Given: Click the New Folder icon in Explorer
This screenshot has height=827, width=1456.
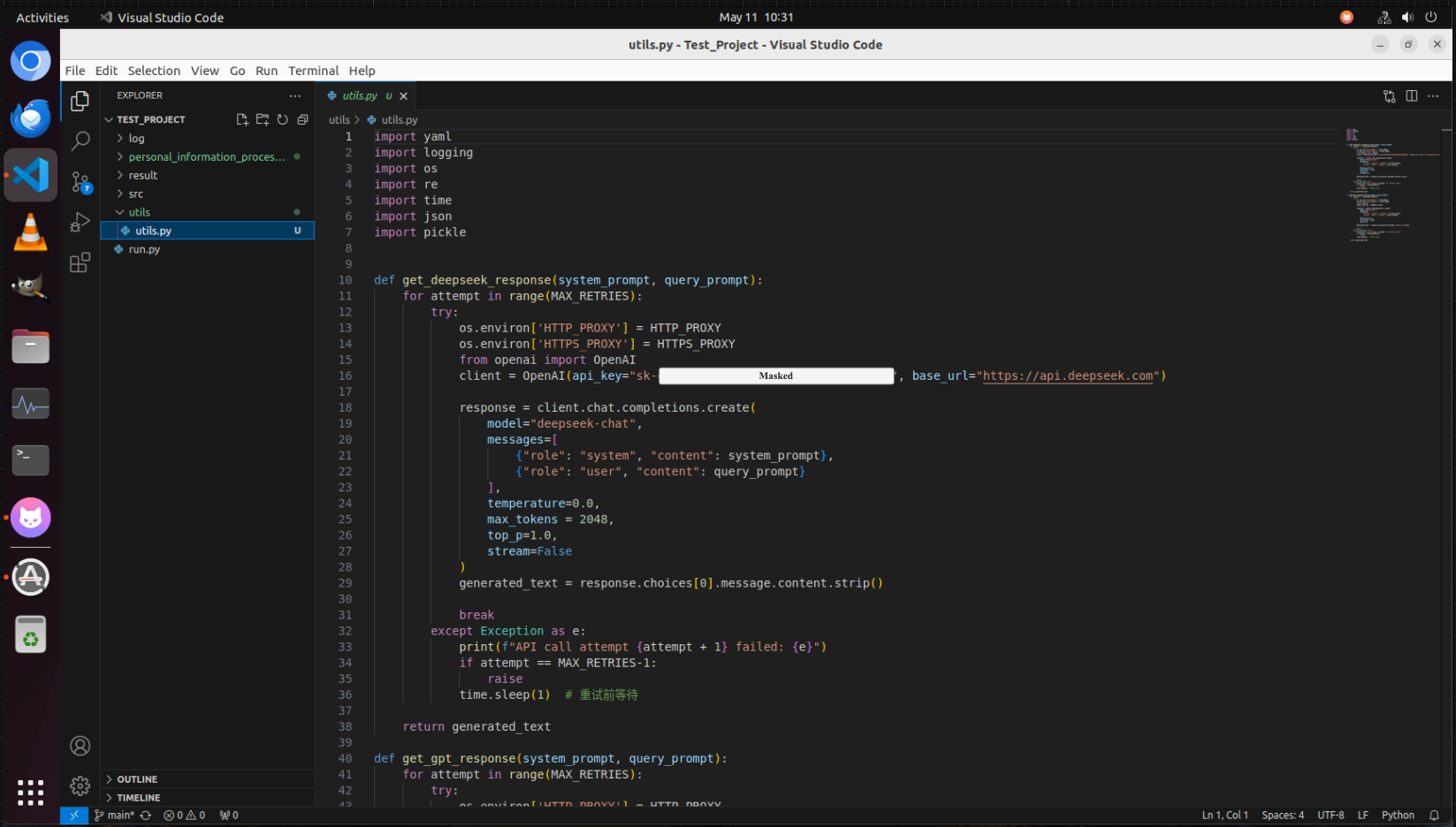Looking at the screenshot, I should coord(263,119).
